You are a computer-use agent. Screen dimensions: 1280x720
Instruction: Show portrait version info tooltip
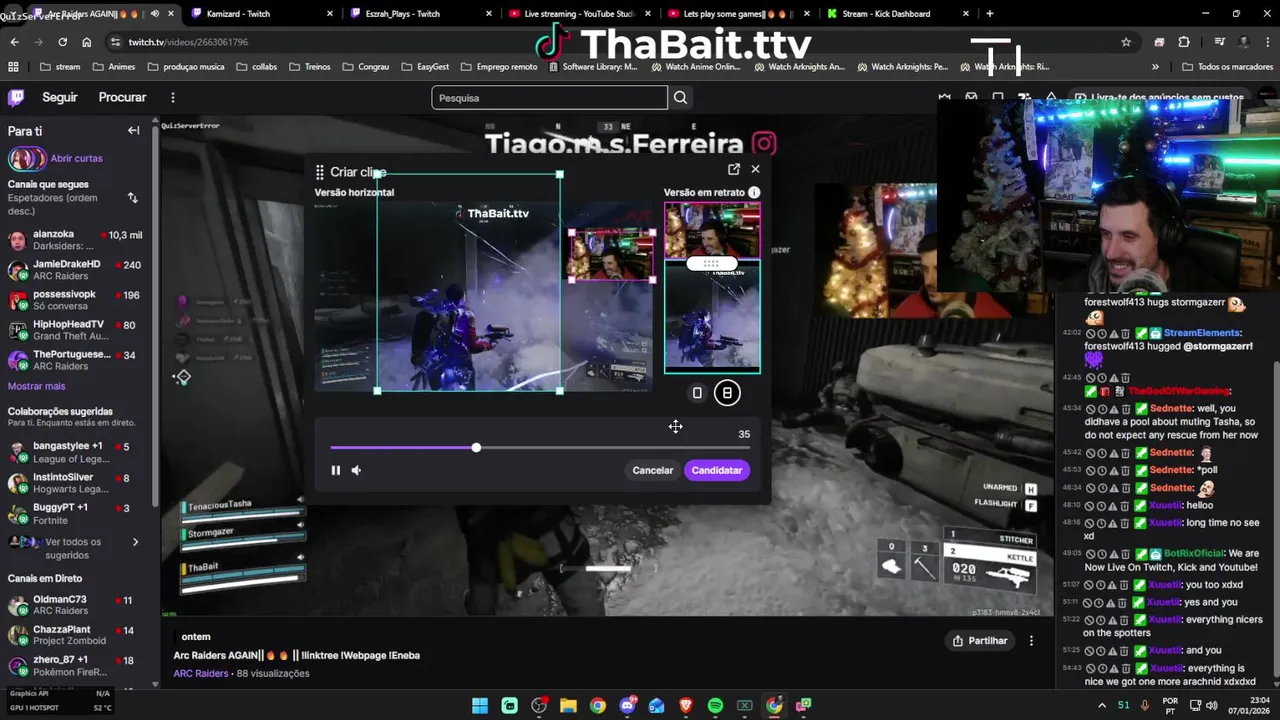click(x=754, y=192)
